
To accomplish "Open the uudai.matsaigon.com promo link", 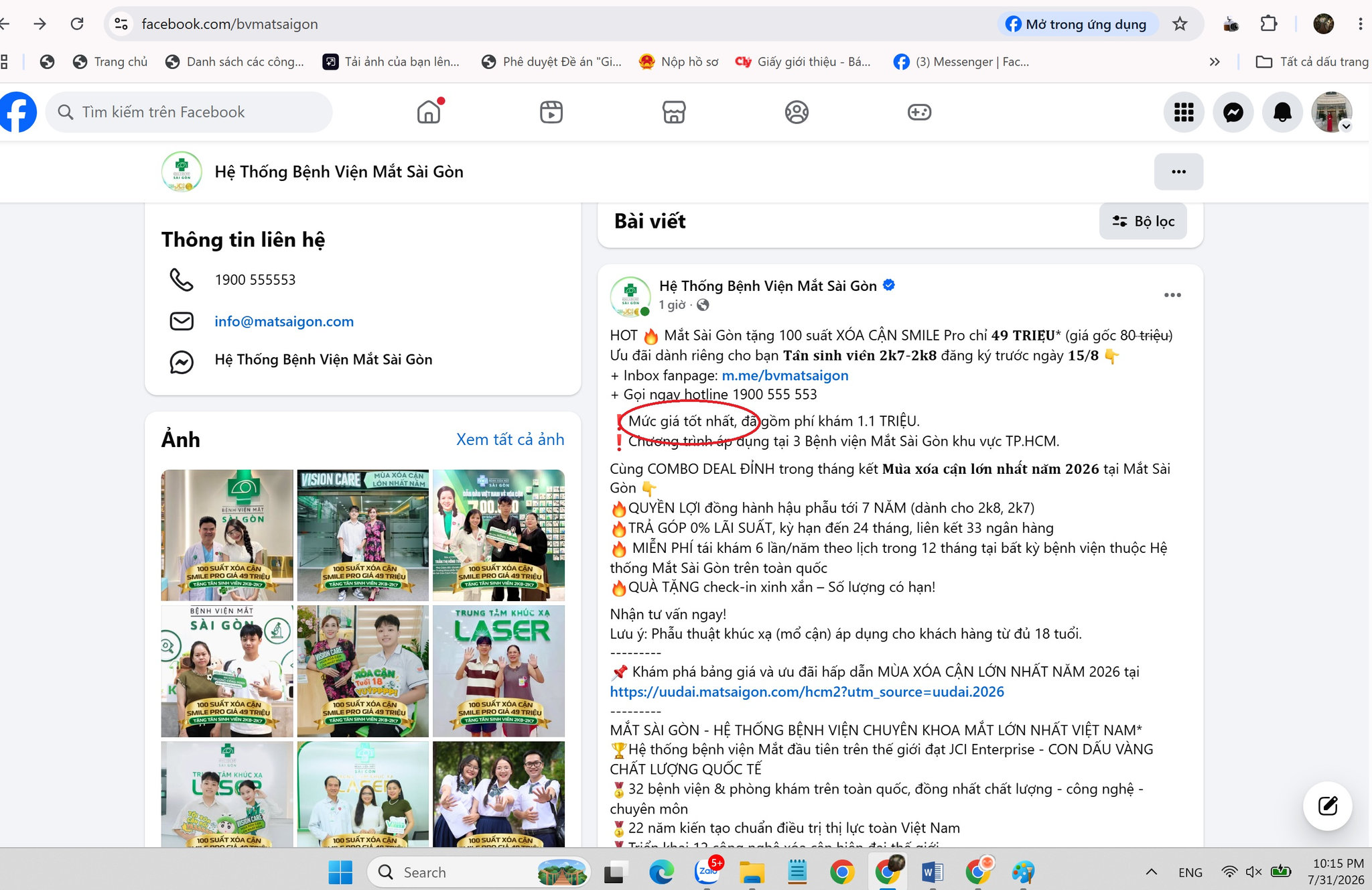I will coord(807,692).
